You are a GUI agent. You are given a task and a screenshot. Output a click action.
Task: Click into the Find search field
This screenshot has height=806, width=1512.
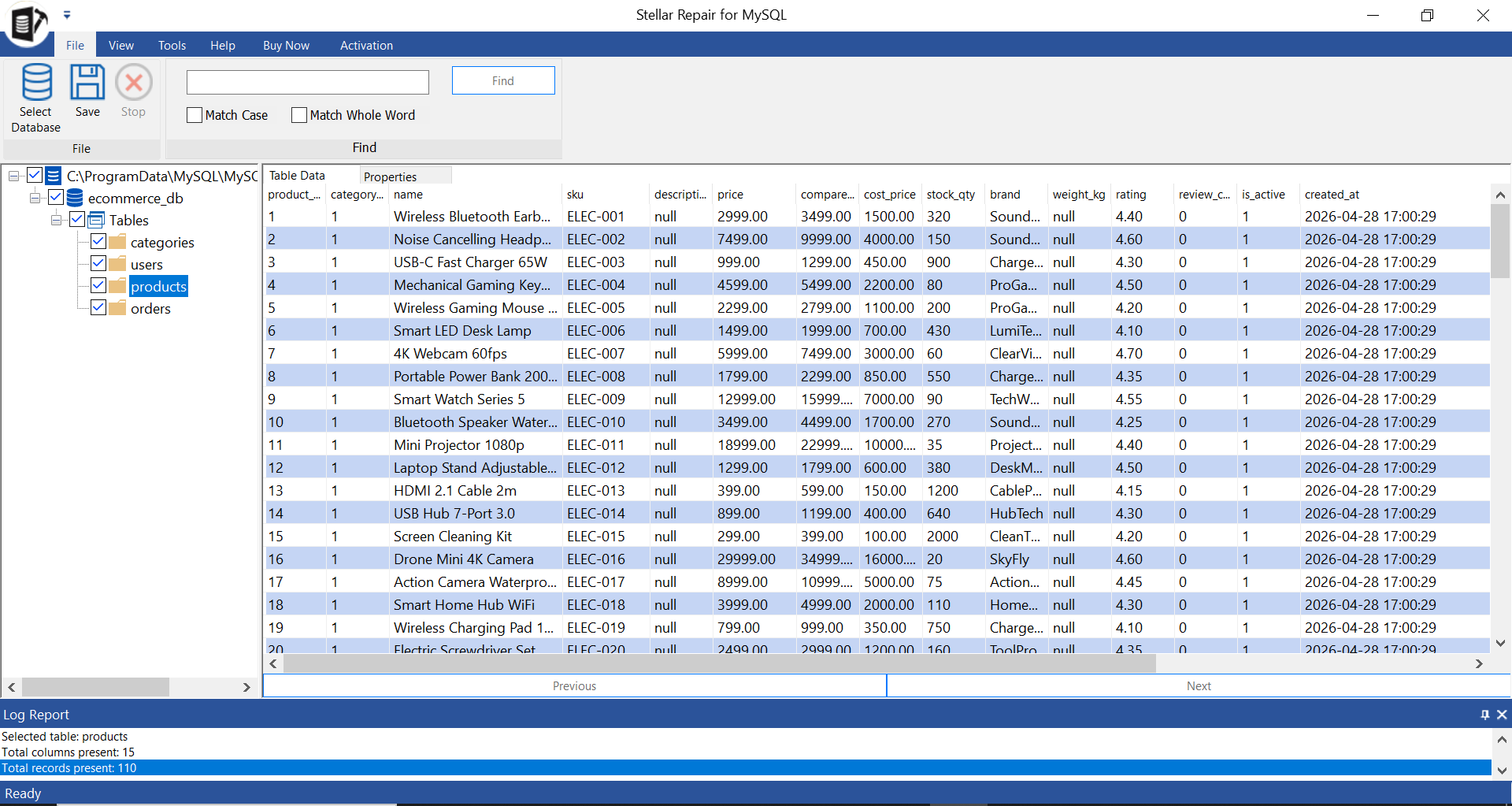click(x=308, y=82)
